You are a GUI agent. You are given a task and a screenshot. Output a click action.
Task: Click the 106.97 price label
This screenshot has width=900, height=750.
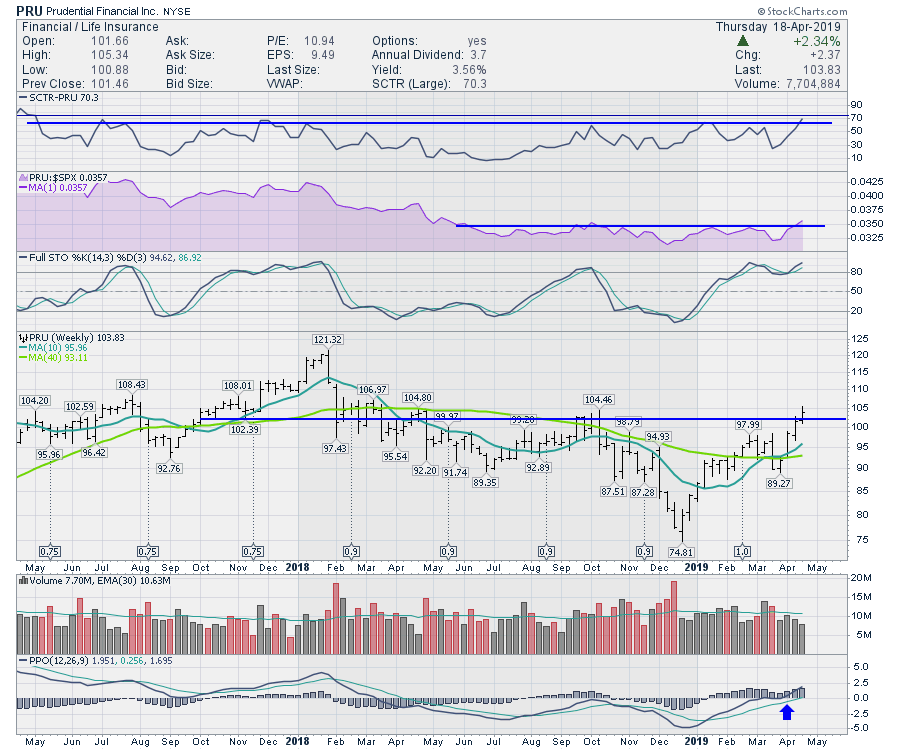pos(373,390)
